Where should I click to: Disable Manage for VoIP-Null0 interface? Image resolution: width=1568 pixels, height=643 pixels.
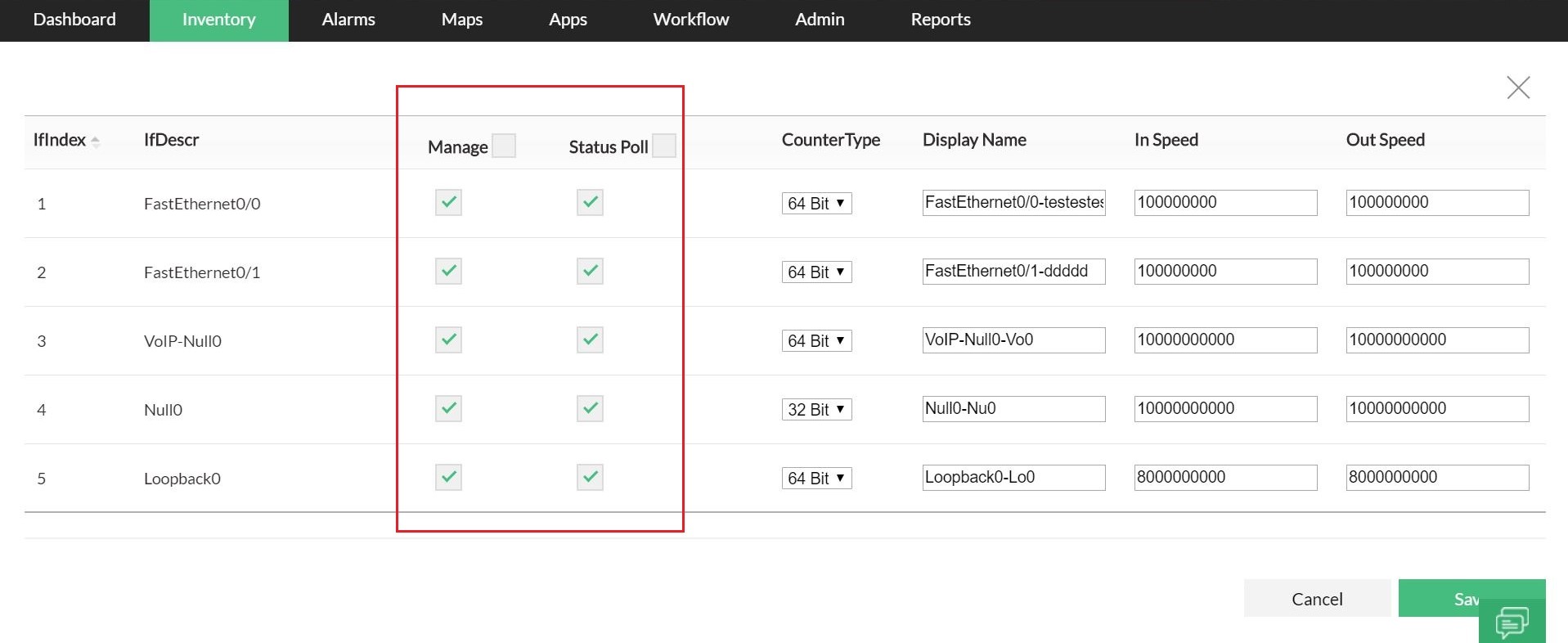tap(448, 339)
